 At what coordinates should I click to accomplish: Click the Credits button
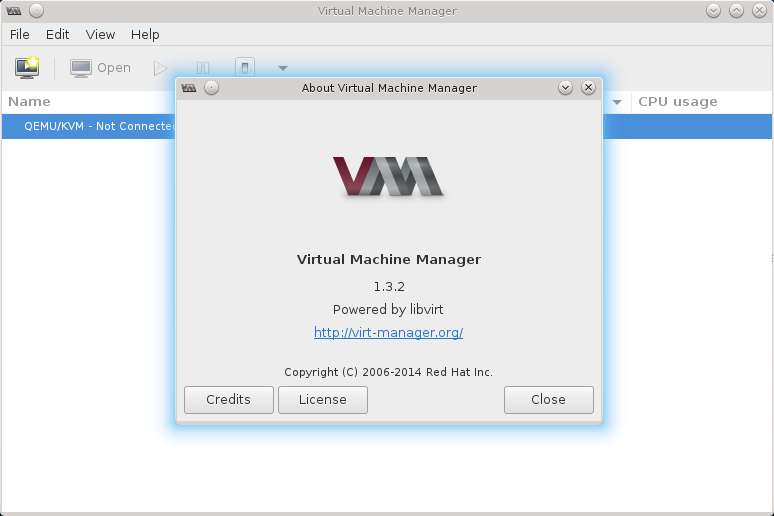coord(229,399)
